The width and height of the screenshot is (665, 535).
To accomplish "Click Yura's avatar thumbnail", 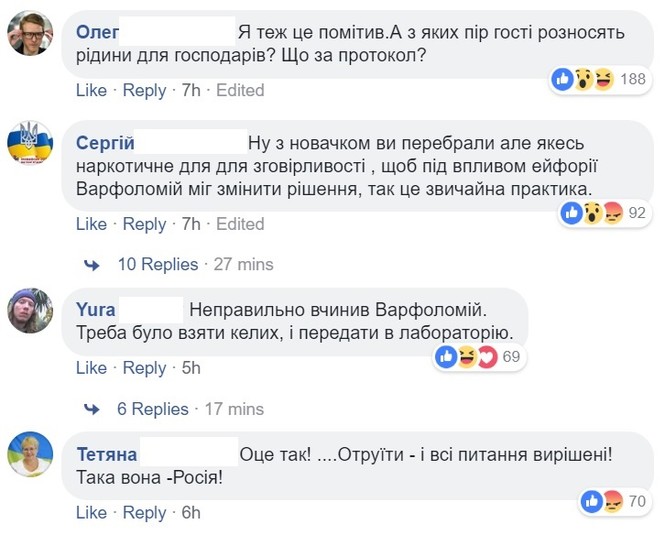I will pos(30,312).
